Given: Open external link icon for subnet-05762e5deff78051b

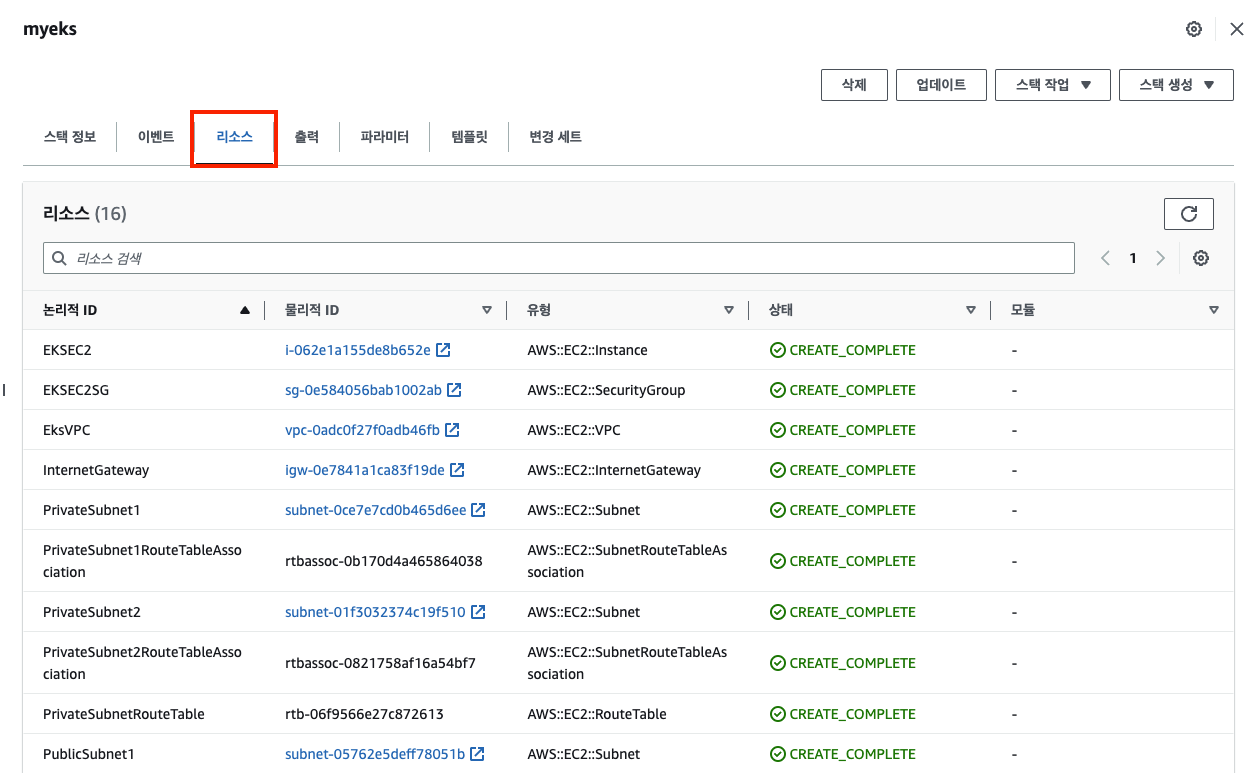Looking at the screenshot, I should coord(477,754).
